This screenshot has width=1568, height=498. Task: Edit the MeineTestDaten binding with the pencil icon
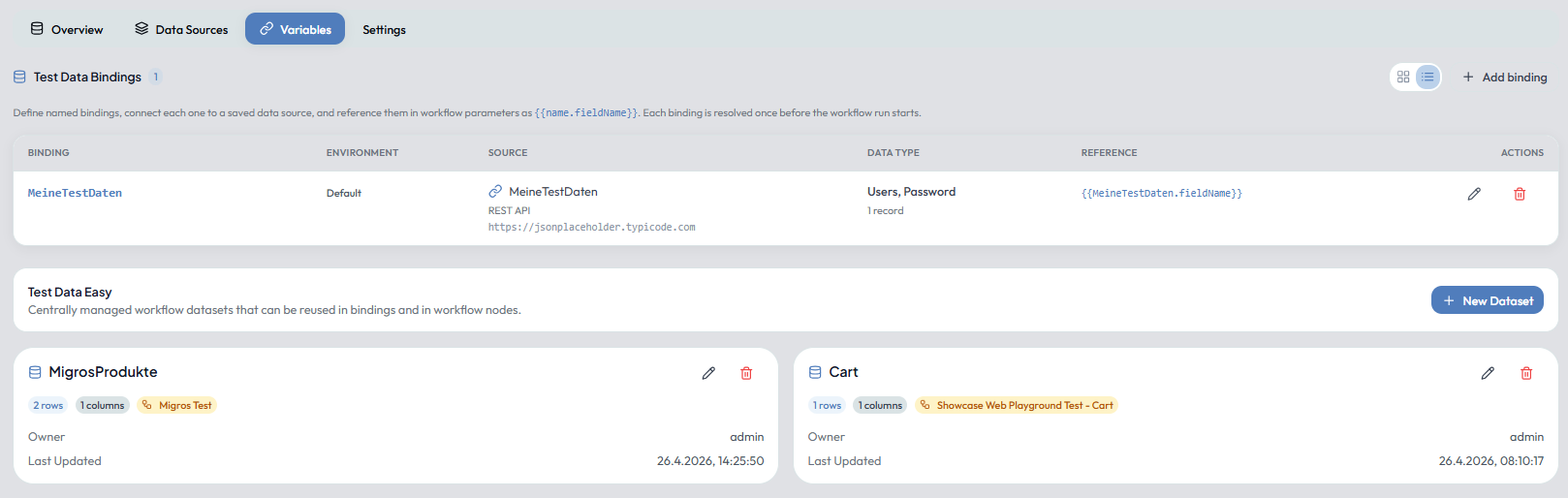[1474, 194]
